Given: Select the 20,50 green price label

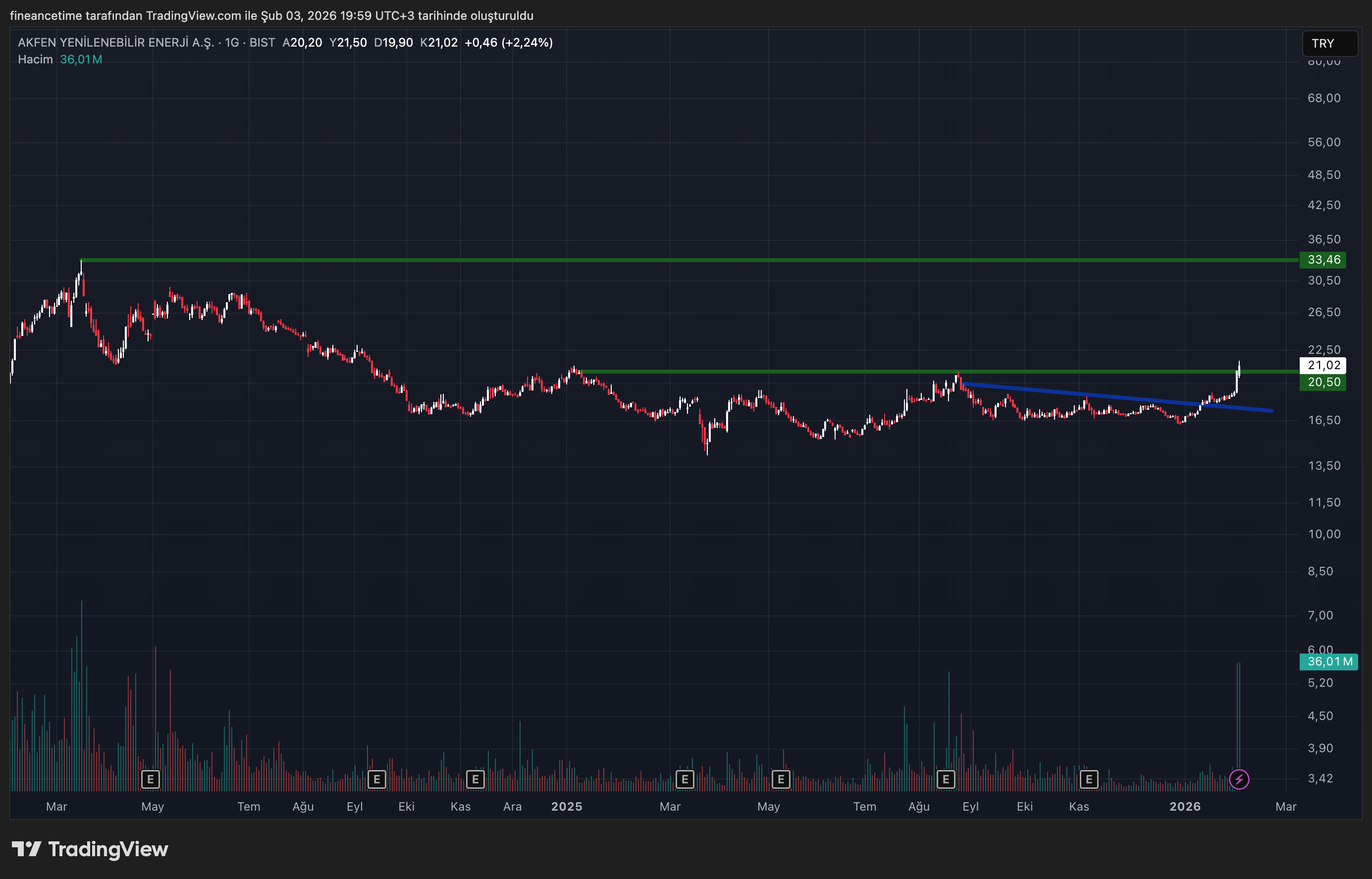Looking at the screenshot, I should 1322,383.
